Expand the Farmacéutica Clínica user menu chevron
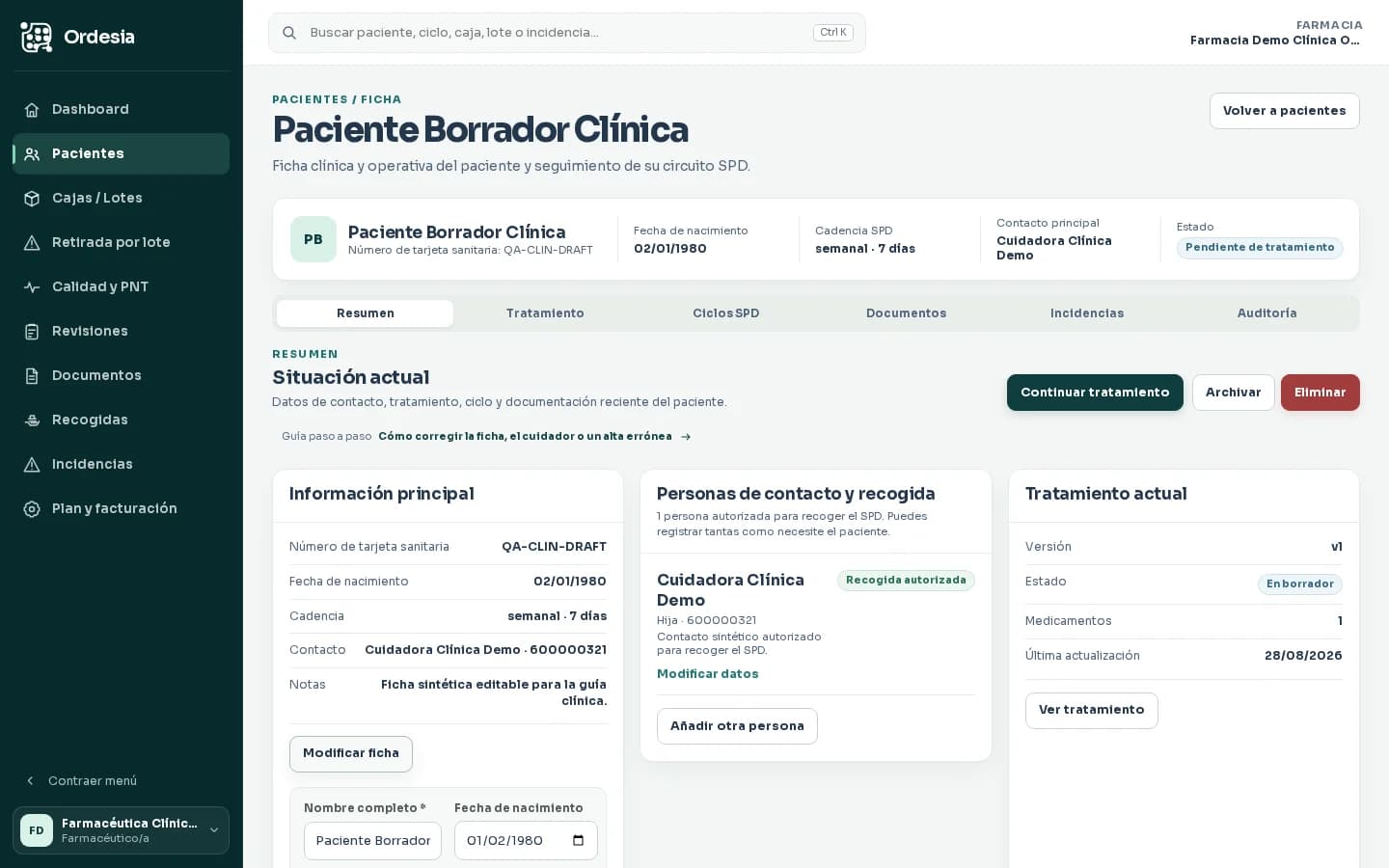Image resolution: width=1389 pixels, height=868 pixels. (x=214, y=830)
